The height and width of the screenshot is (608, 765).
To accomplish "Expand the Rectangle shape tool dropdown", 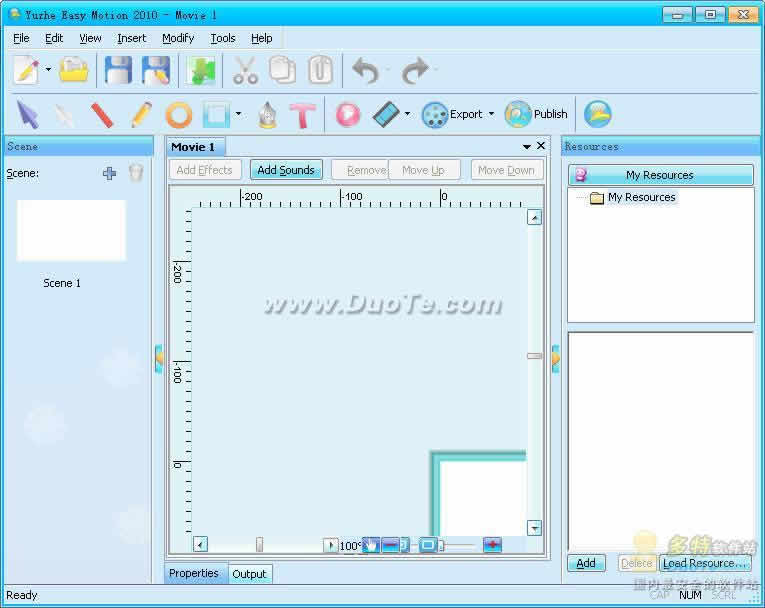I will pyautogui.click(x=238, y=114).
